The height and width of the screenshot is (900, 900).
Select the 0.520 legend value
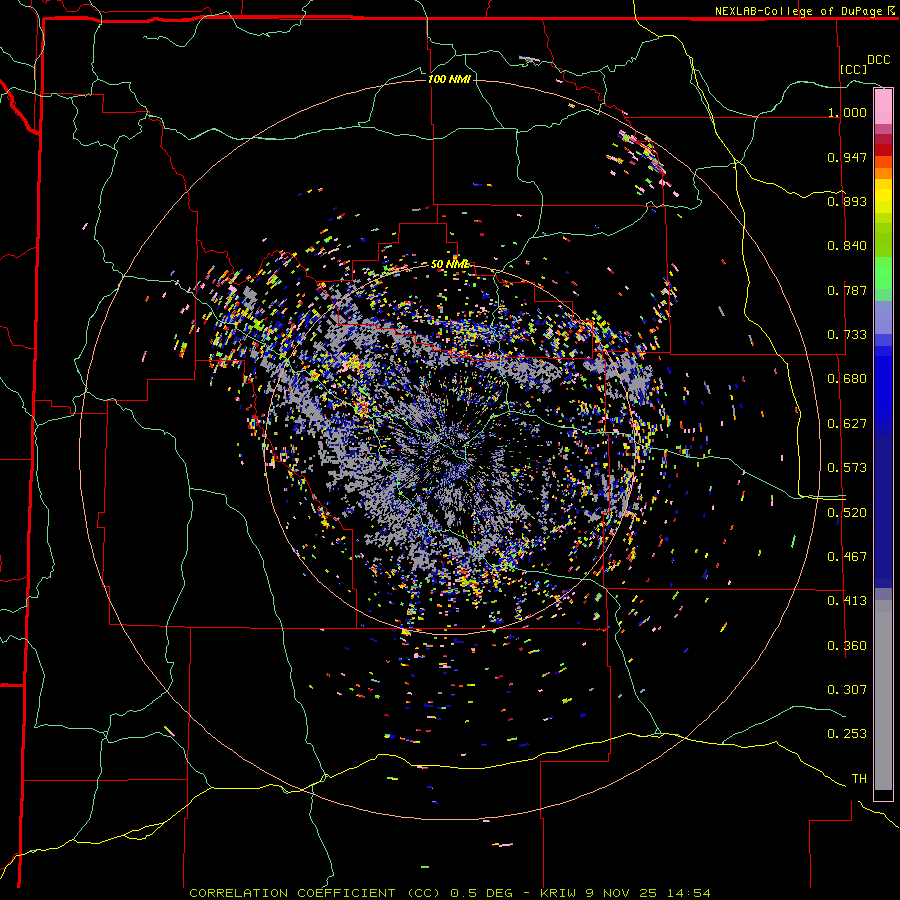pyautogui.click(x=847, y=513)
